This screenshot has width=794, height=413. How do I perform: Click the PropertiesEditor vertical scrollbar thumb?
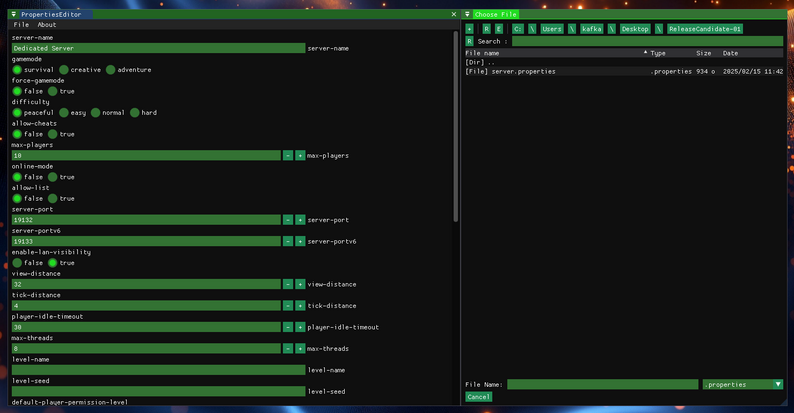(456, 127)
